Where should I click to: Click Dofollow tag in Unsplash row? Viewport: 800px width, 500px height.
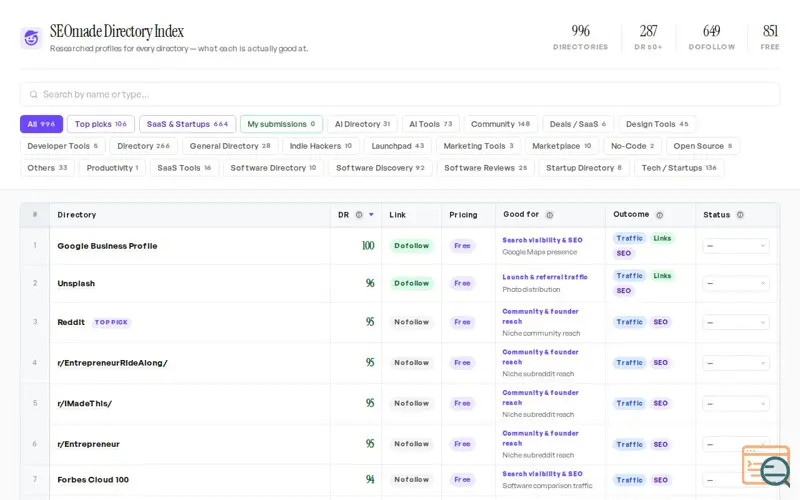(x=411, y=283)
